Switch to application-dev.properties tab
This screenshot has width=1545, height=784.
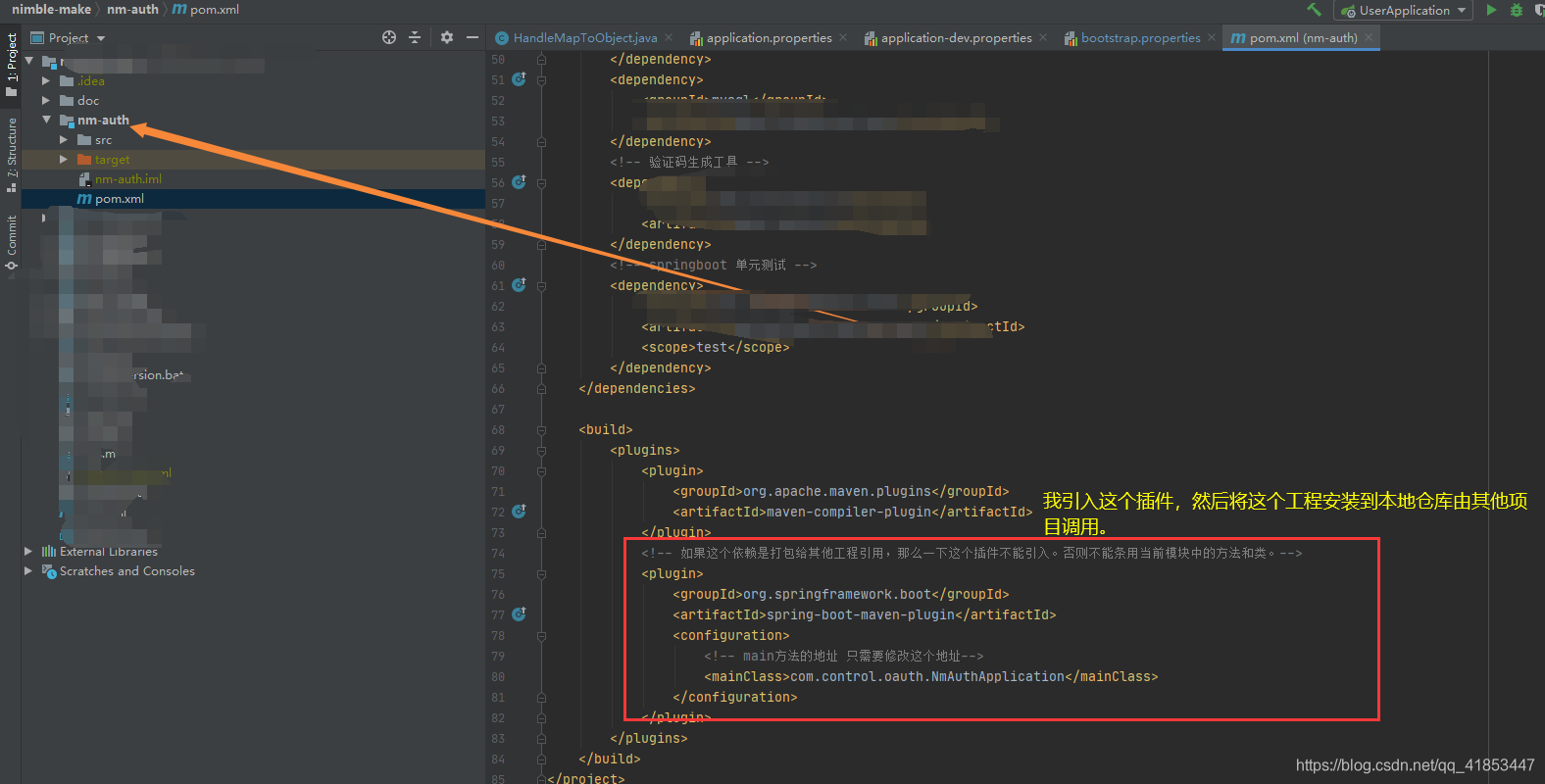(x=956, y=38)
